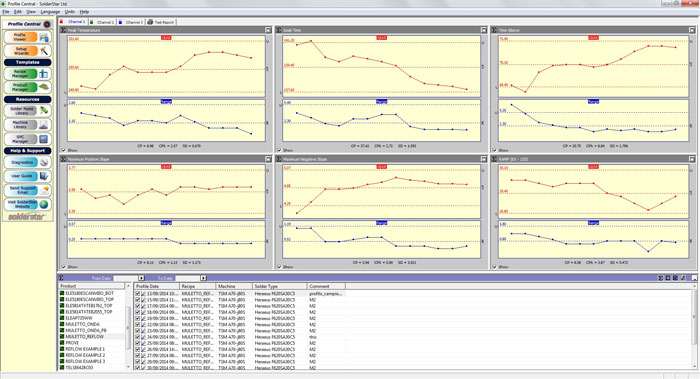Open the Profile Viewer

27,37
